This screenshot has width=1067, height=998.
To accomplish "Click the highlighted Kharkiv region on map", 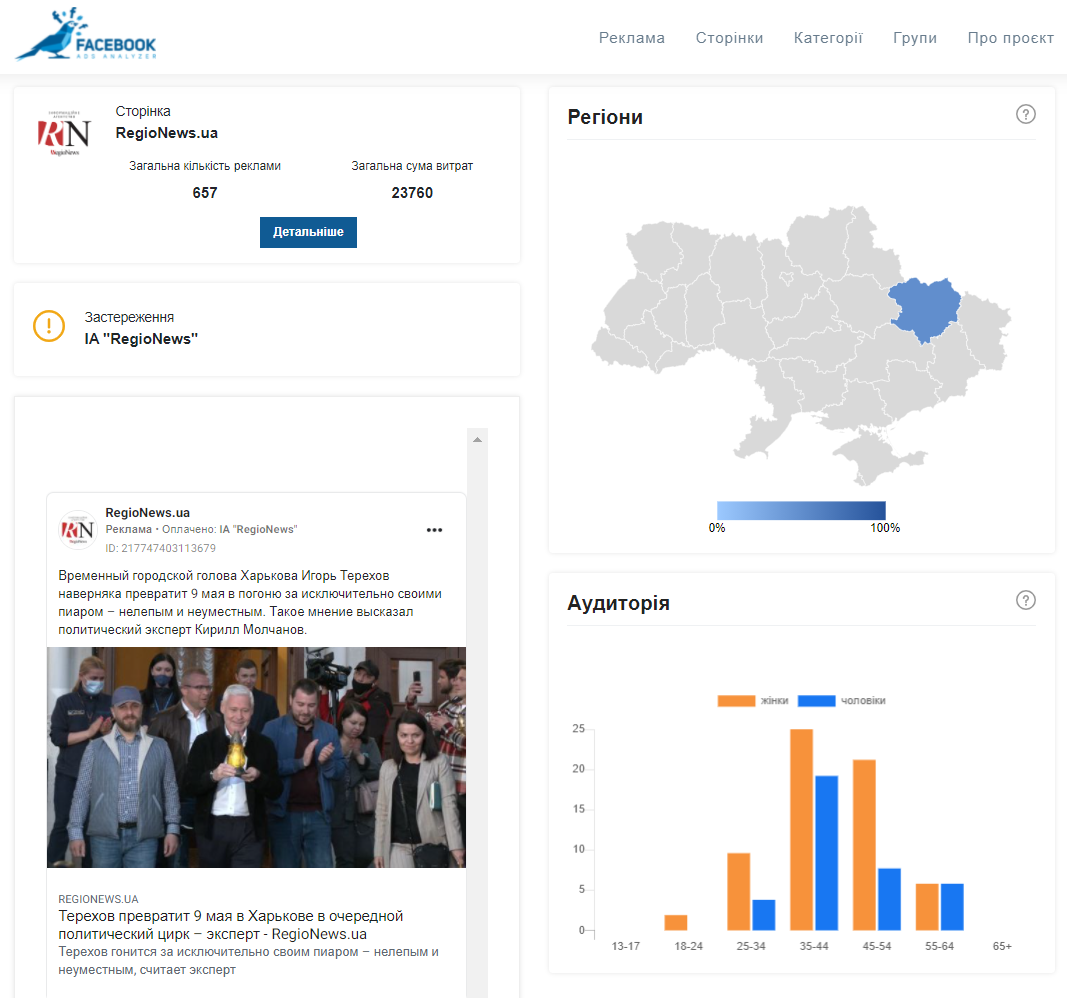I will point(925,308).
